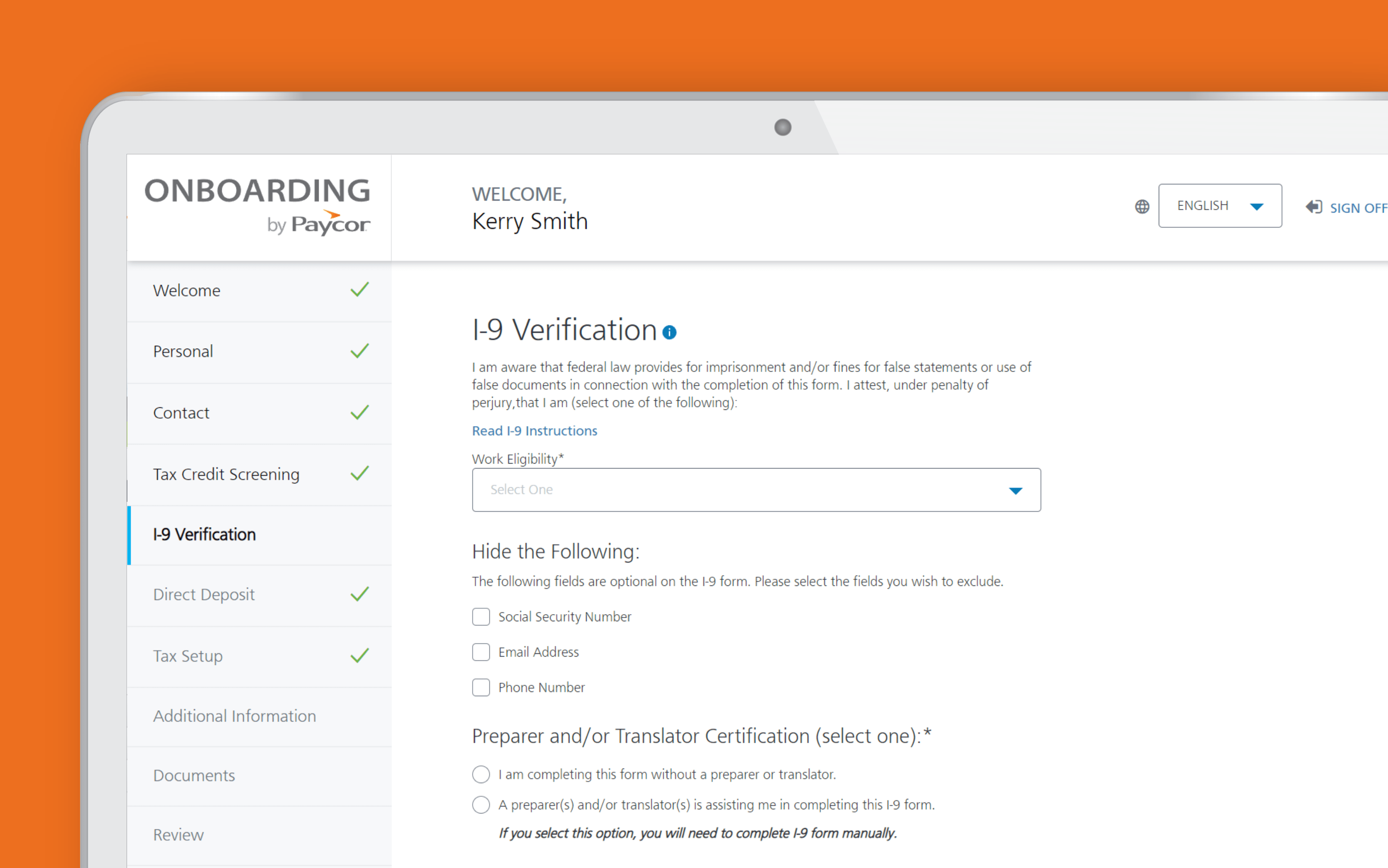
Task: Click the Read I-9 Instructions link
Action: [x=534, y=431]
